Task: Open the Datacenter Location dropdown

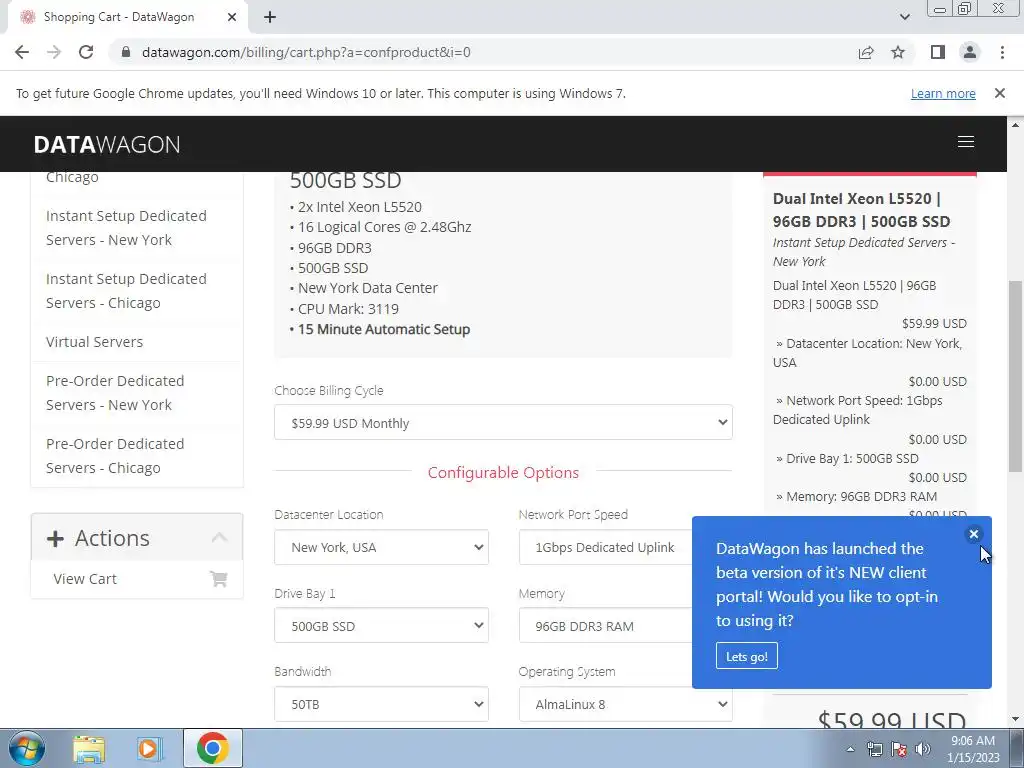Action: (381, 547)
